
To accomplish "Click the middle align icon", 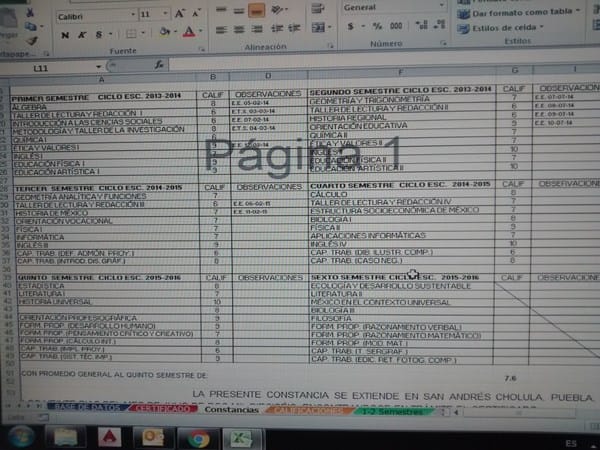I will pyautogui.click(x=239, y=10).
